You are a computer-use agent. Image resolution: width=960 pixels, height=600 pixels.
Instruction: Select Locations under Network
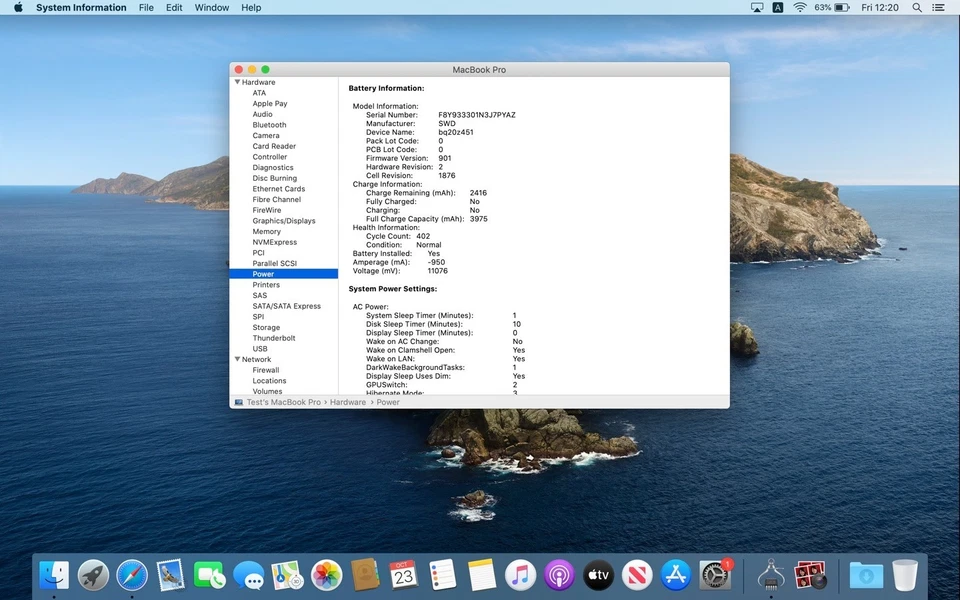[x=269, y=380]
